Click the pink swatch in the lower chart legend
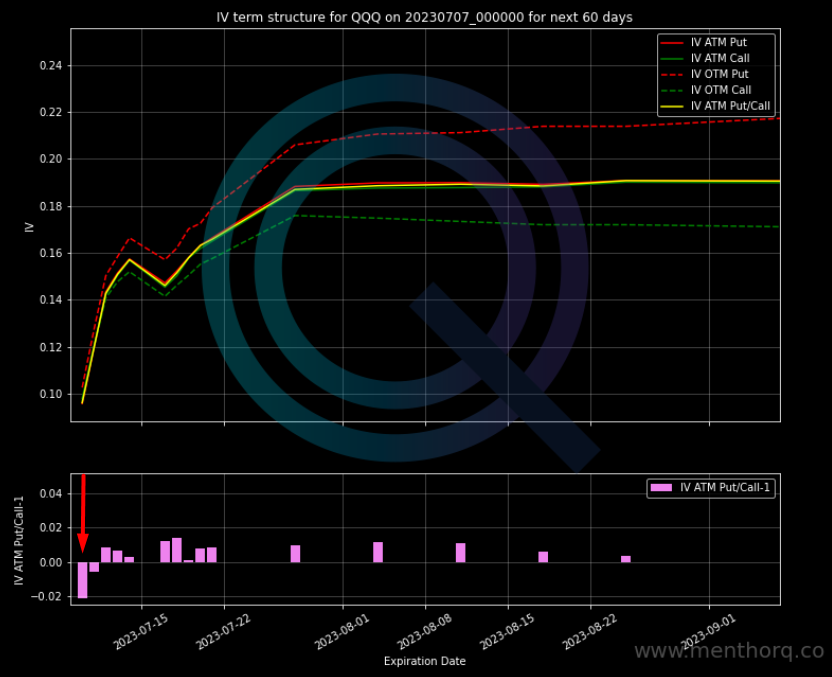 (661, 488)
